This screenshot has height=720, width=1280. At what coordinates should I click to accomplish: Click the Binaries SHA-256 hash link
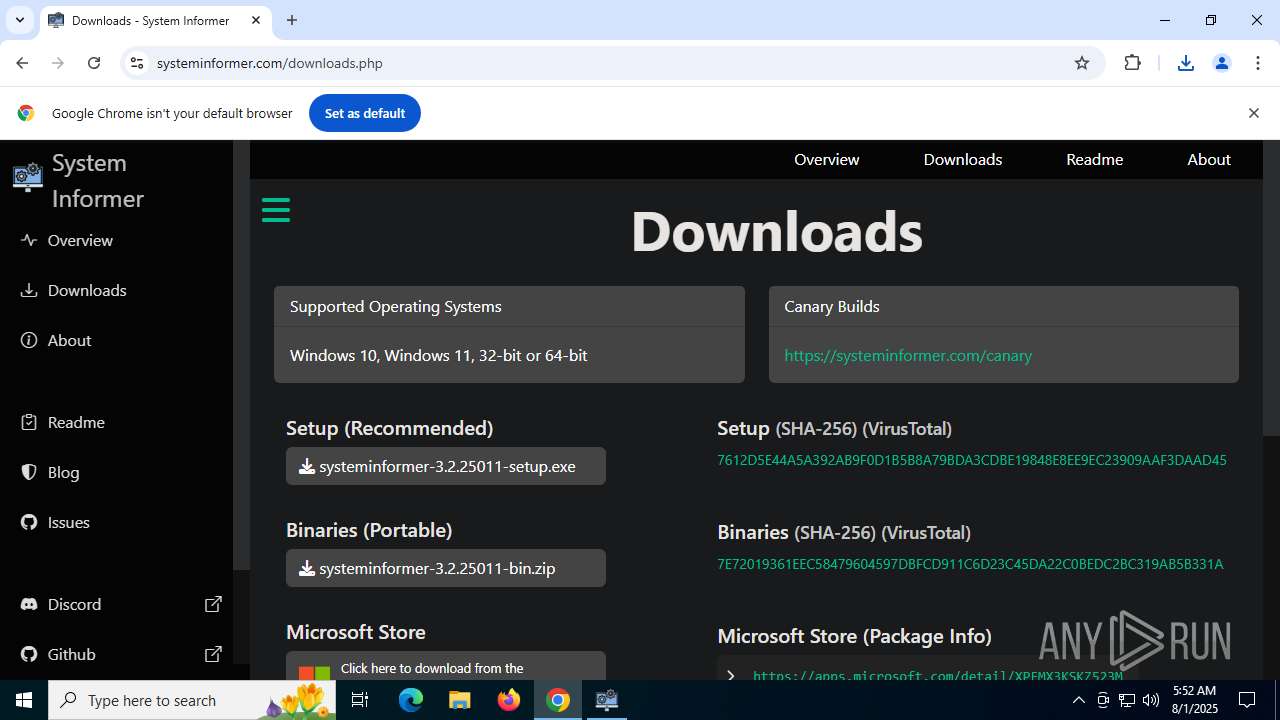click(970, 564)
